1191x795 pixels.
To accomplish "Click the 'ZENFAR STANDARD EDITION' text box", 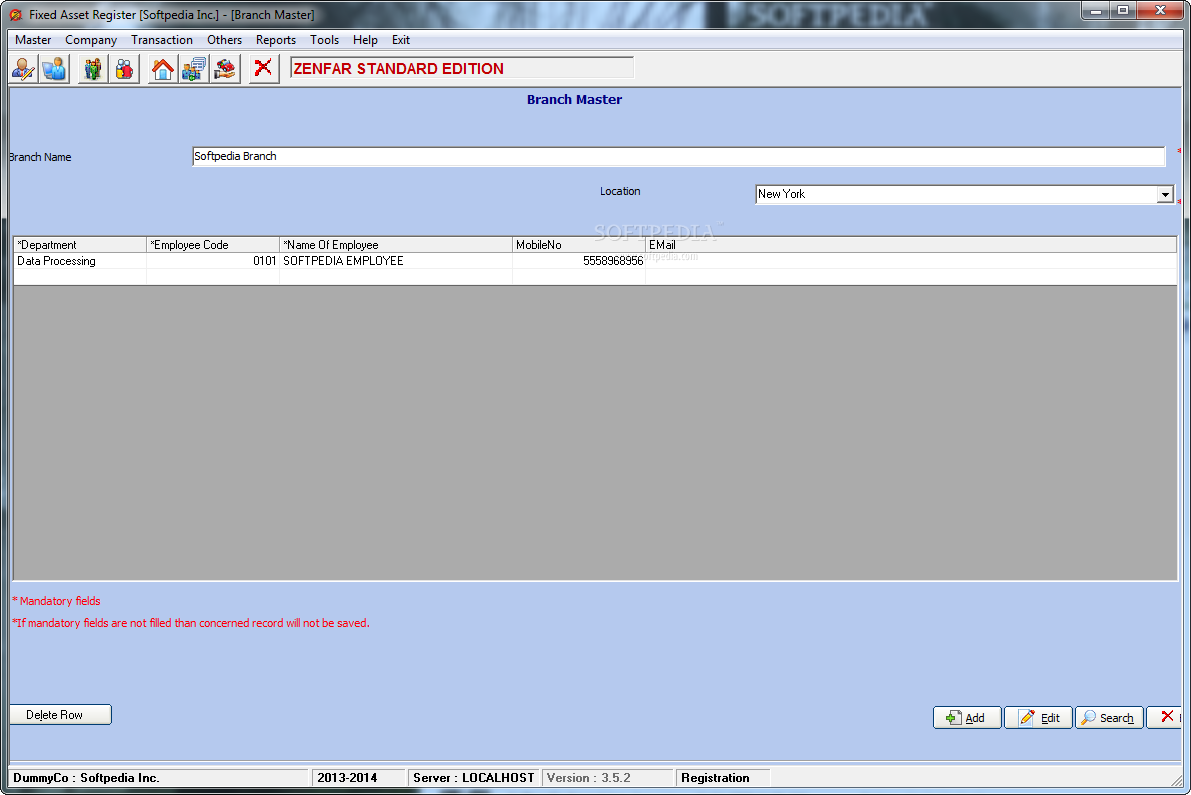I will pos(462,68).
